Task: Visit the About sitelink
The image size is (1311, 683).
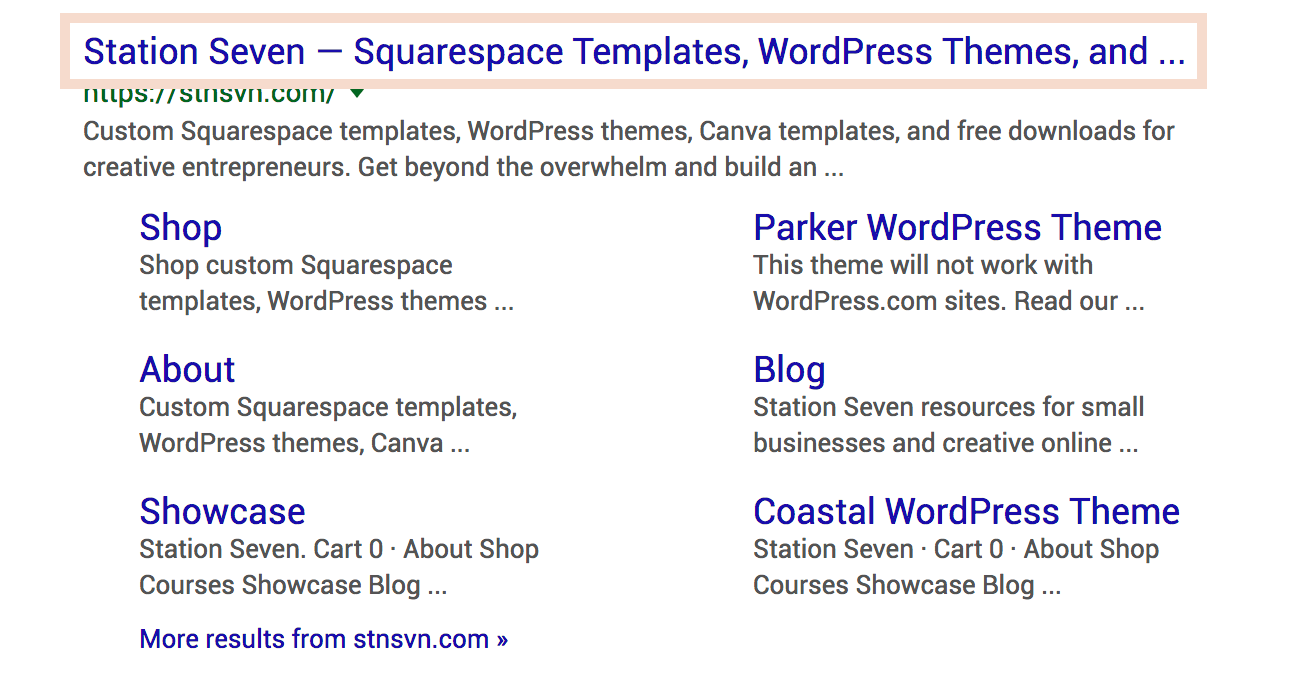Action: pos(187,370)
